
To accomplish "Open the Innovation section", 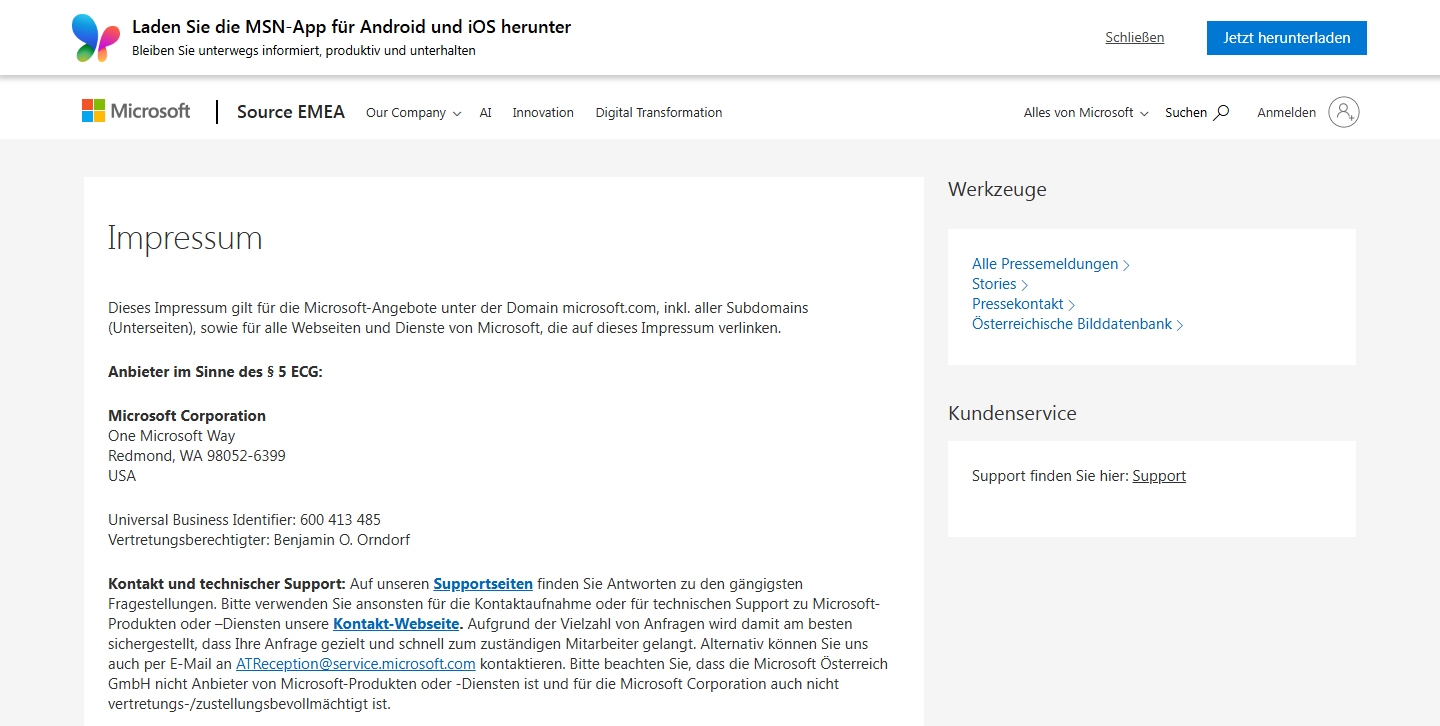I will 543,113.
